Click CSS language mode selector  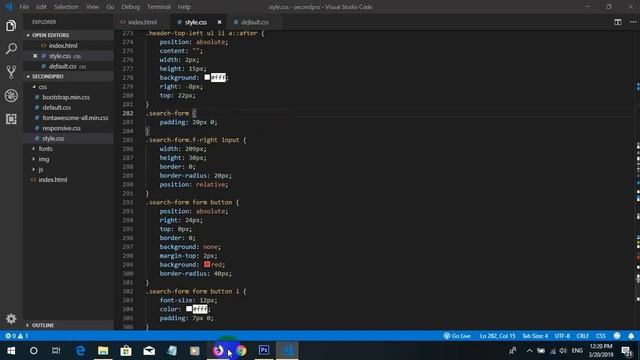tap(601, 336)
